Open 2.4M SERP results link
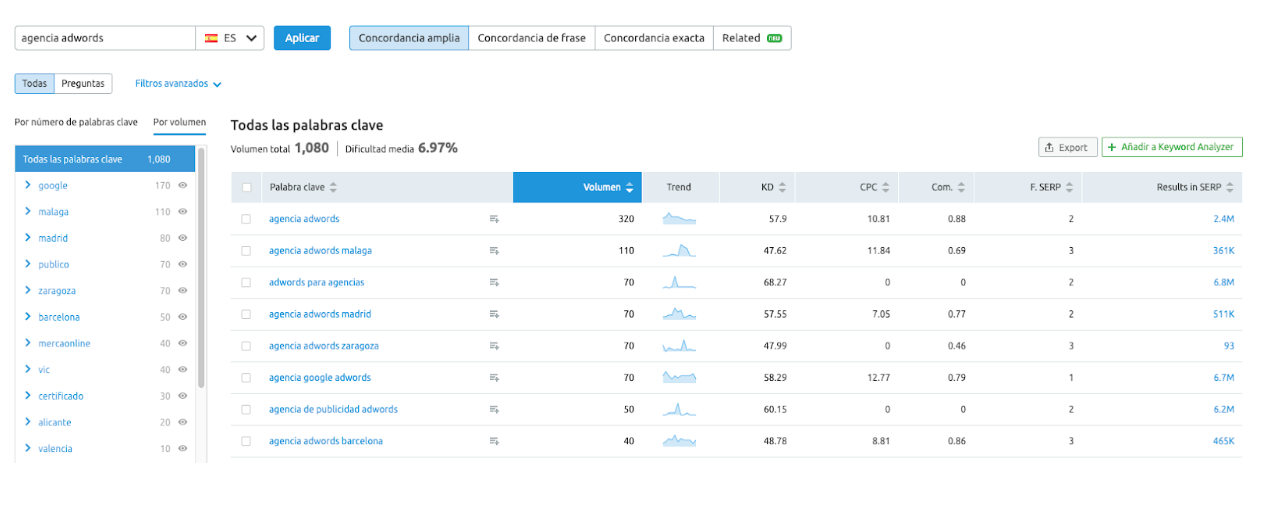This screenshot has height=508, width=1264. coord(1224,219)
